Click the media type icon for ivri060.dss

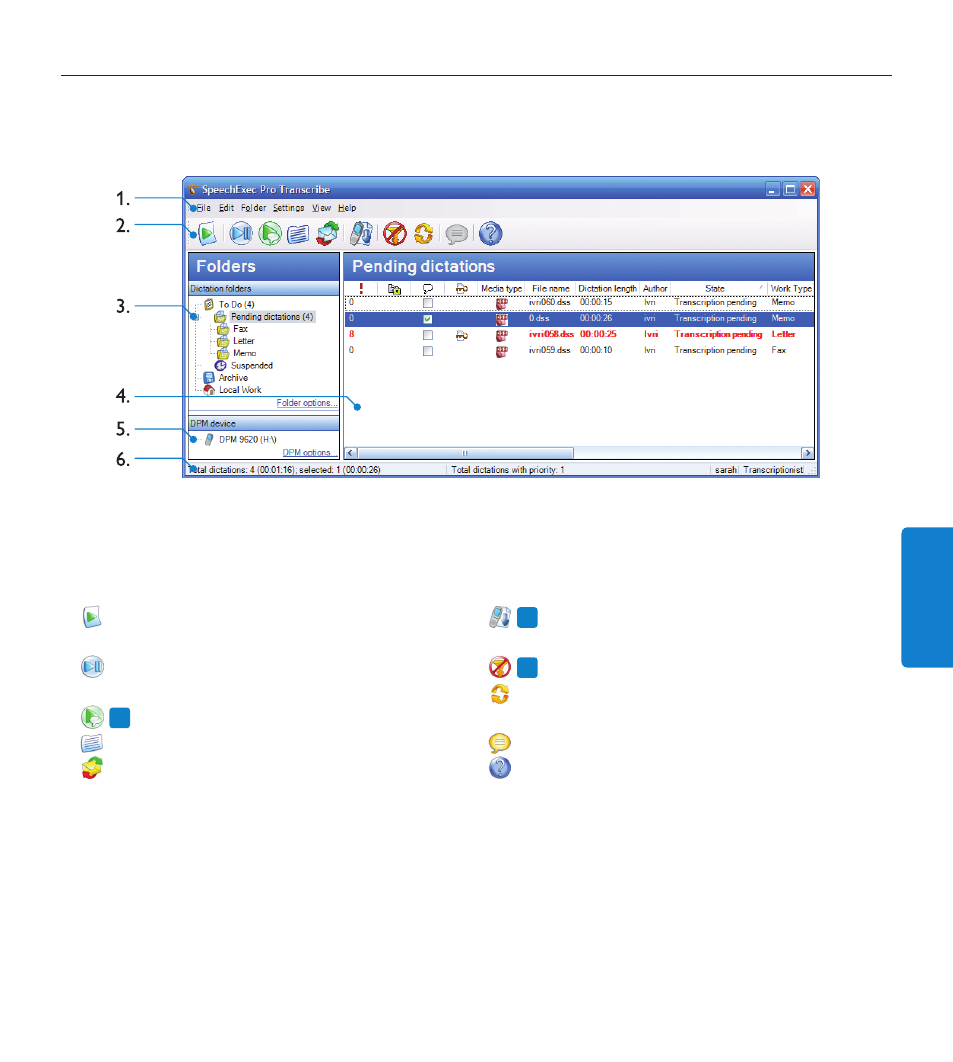501,303
